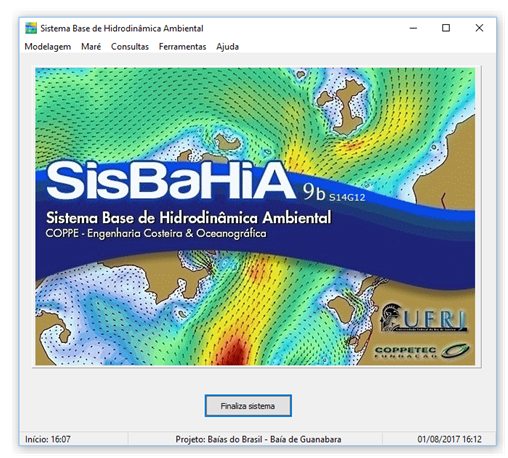Viewport: 508px width, 458px height.
Task: Click the Finaliza sistema button
Action: click(248, 406)
